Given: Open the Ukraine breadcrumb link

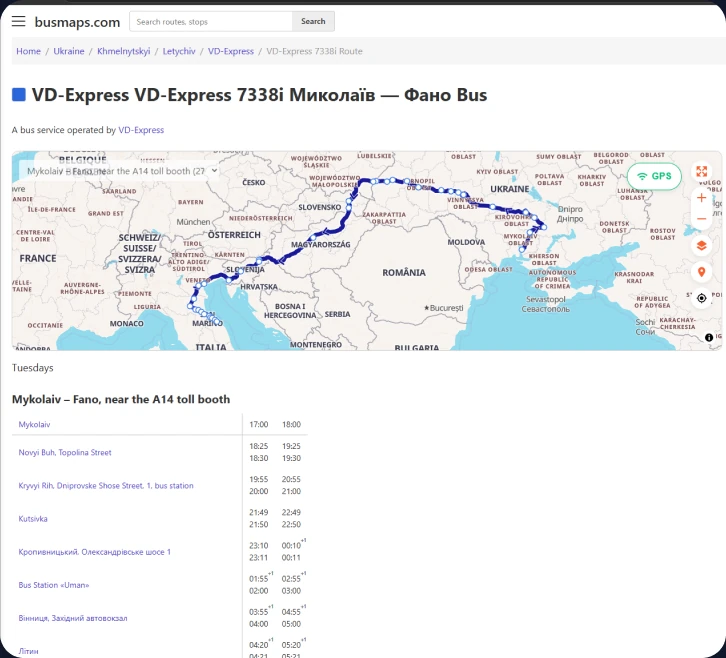Looking at the screenshot, I should click(x=69, y=51).
